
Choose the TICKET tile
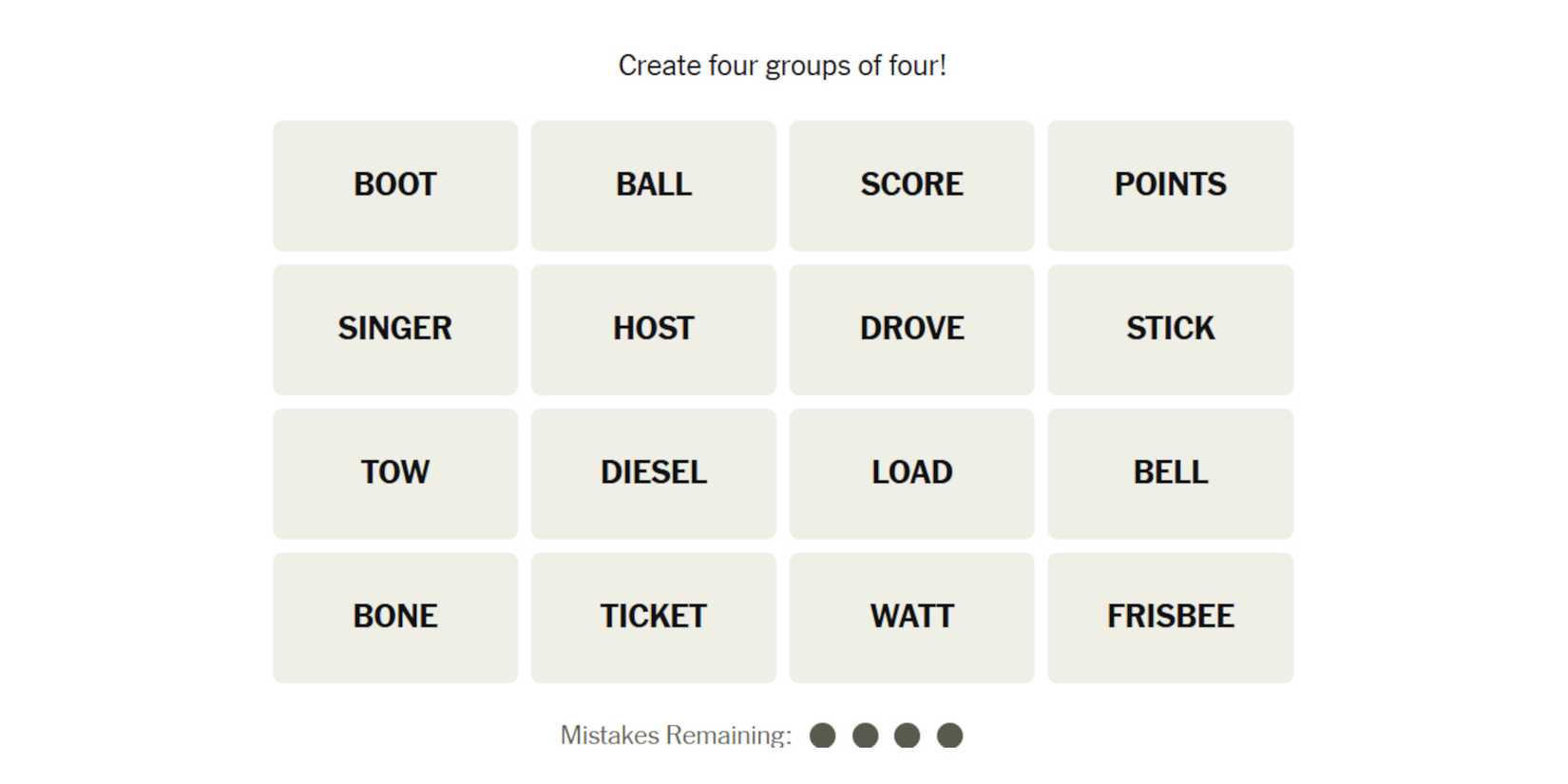654,618
